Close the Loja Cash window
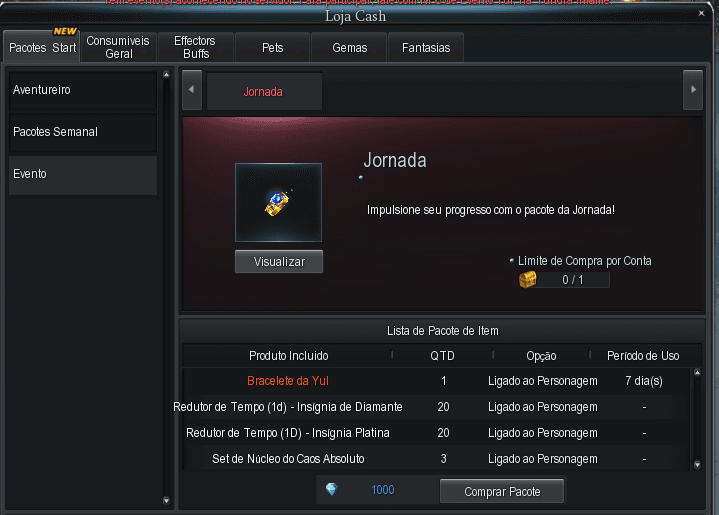719x515 pixels. point(701,13)
